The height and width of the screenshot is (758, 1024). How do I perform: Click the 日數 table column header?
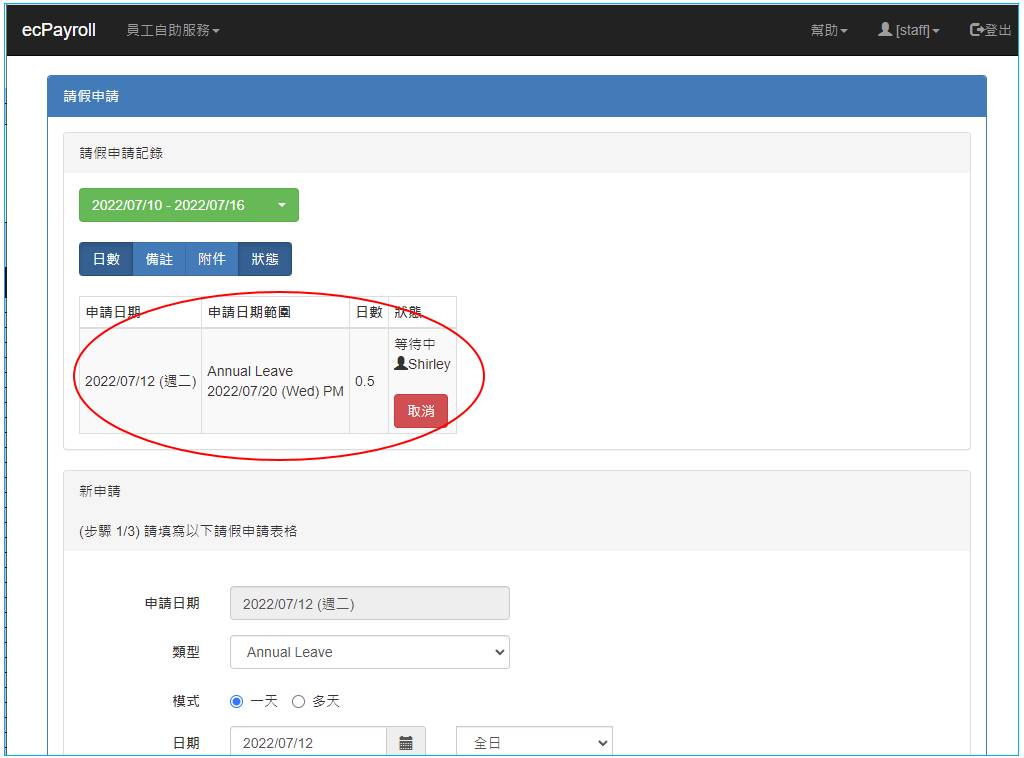pos(369,312)
